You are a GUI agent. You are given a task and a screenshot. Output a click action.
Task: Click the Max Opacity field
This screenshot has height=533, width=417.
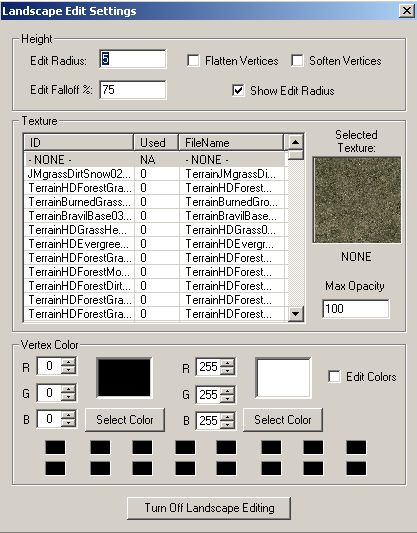click(x=355, y=309)
